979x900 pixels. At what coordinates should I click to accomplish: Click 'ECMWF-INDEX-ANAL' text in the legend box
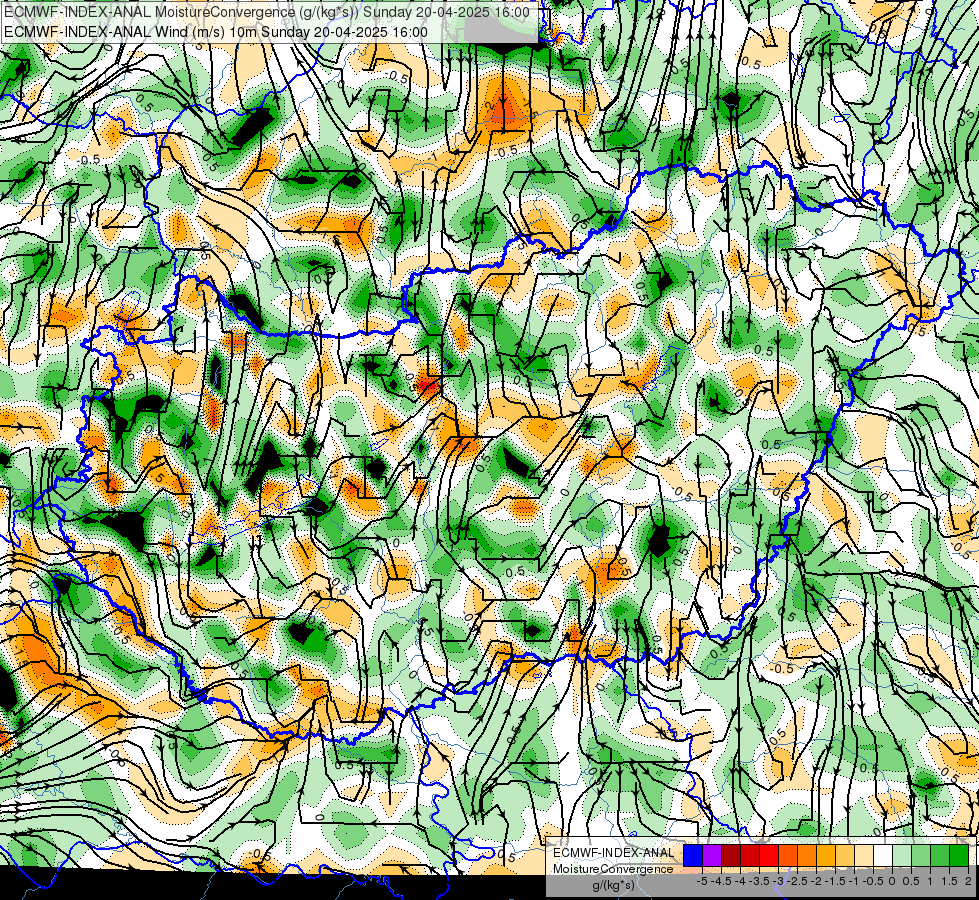tap(614, 853)
